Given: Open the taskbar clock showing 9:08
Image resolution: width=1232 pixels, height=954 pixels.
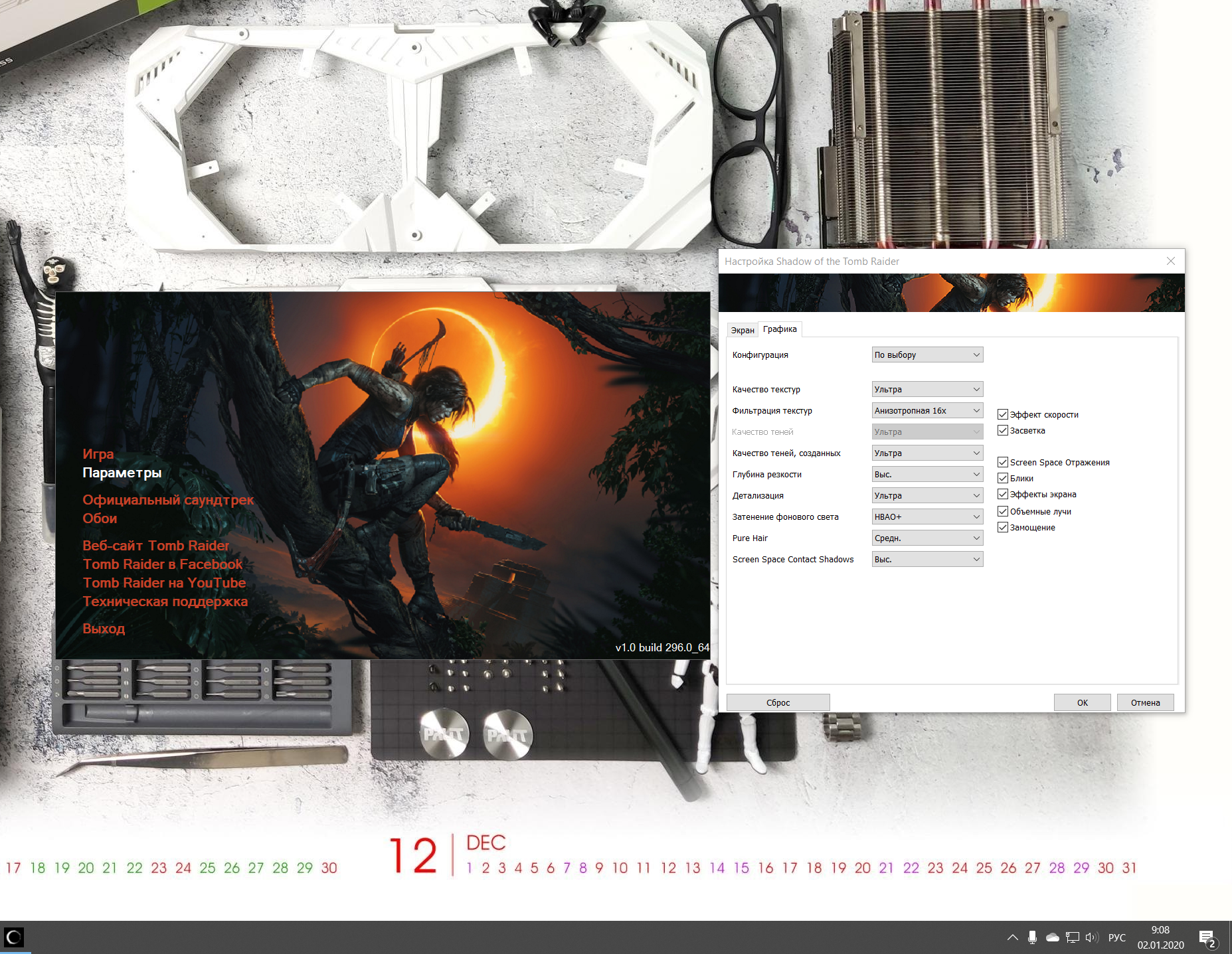Looking at the screenshot, I should click(x=1160, y=937).
